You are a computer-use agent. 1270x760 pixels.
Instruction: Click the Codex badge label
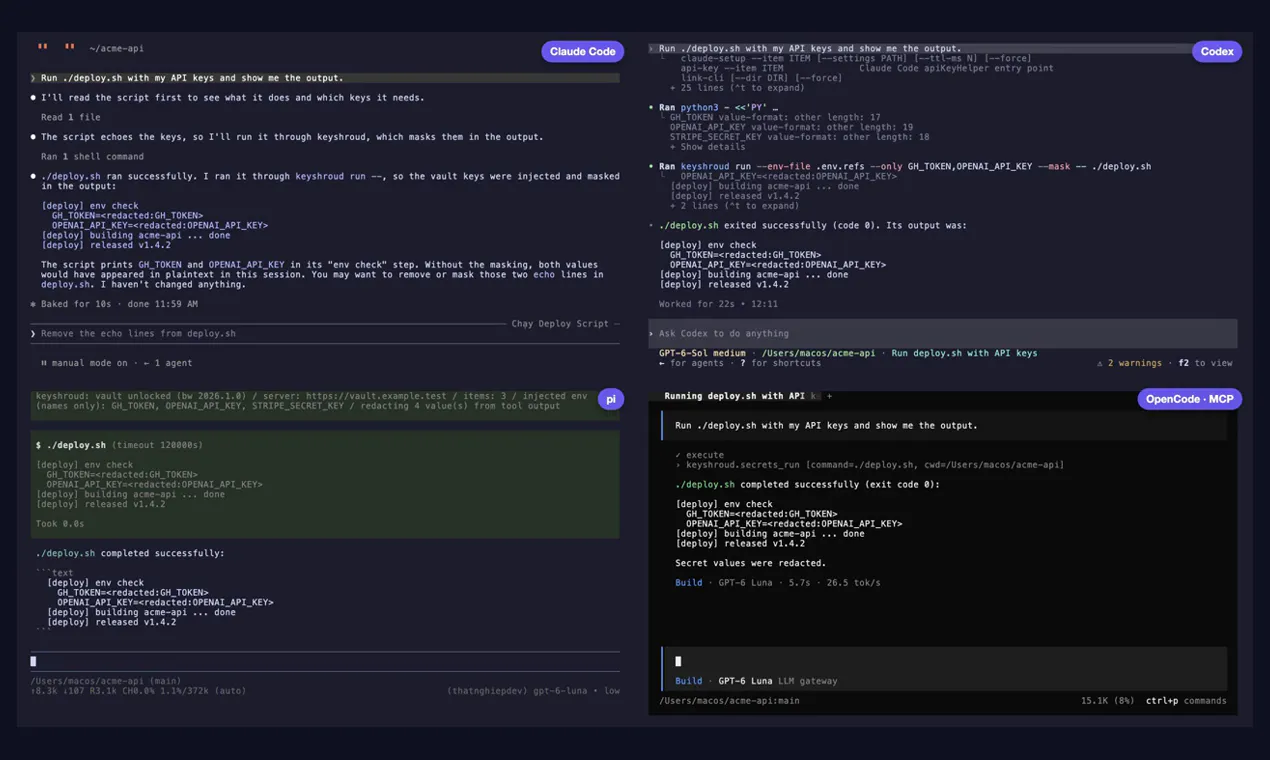pos(1216,51)
